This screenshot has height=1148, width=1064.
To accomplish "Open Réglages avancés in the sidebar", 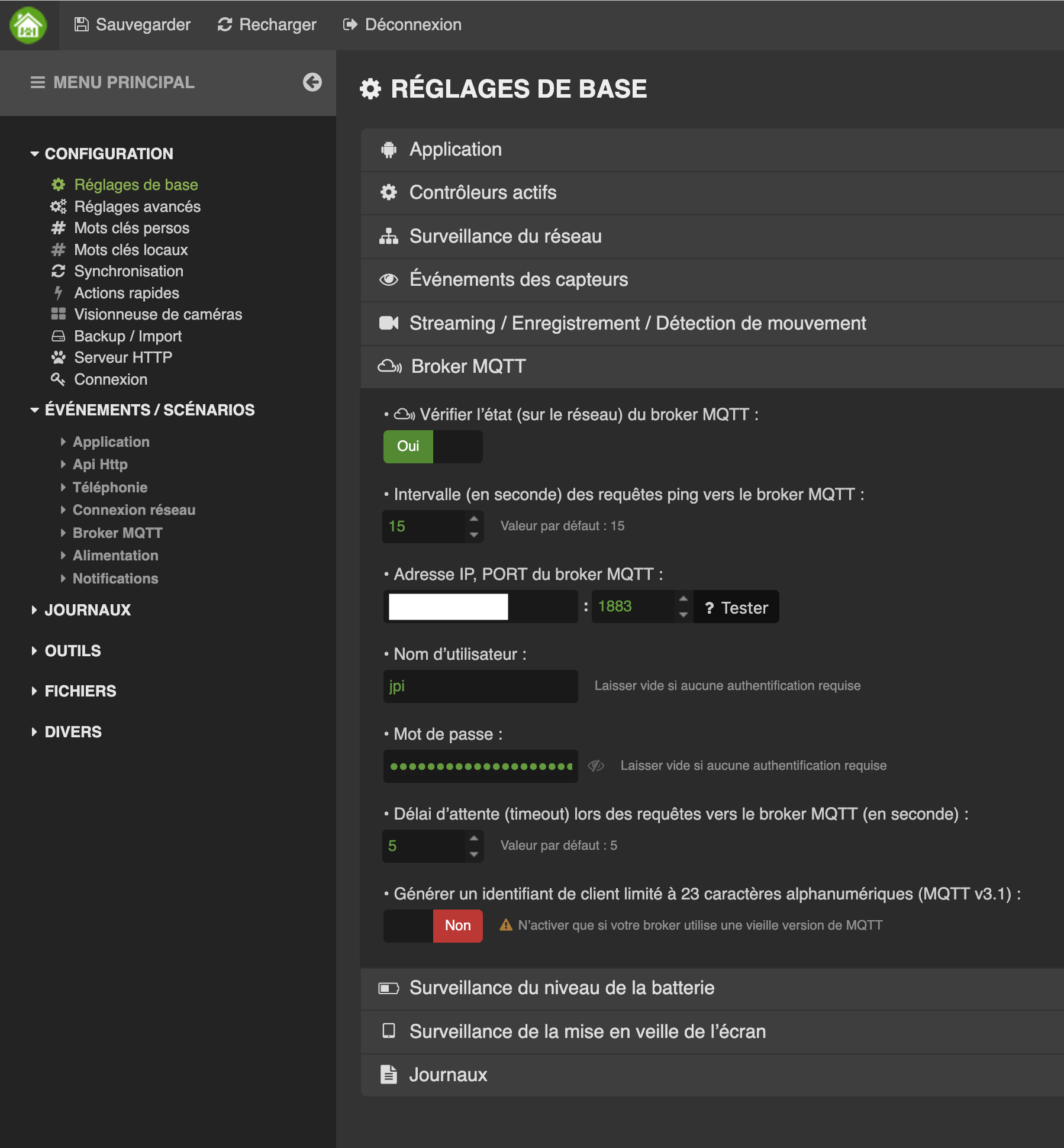I will (x=137, y=207).
